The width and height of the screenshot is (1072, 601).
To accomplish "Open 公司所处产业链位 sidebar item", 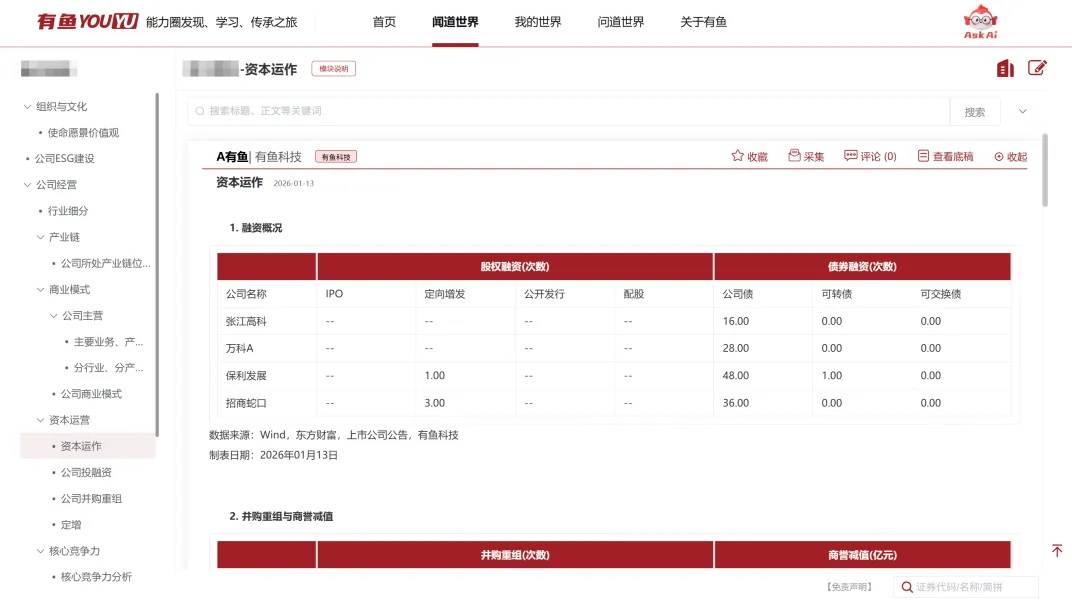I will pos(105,263).
